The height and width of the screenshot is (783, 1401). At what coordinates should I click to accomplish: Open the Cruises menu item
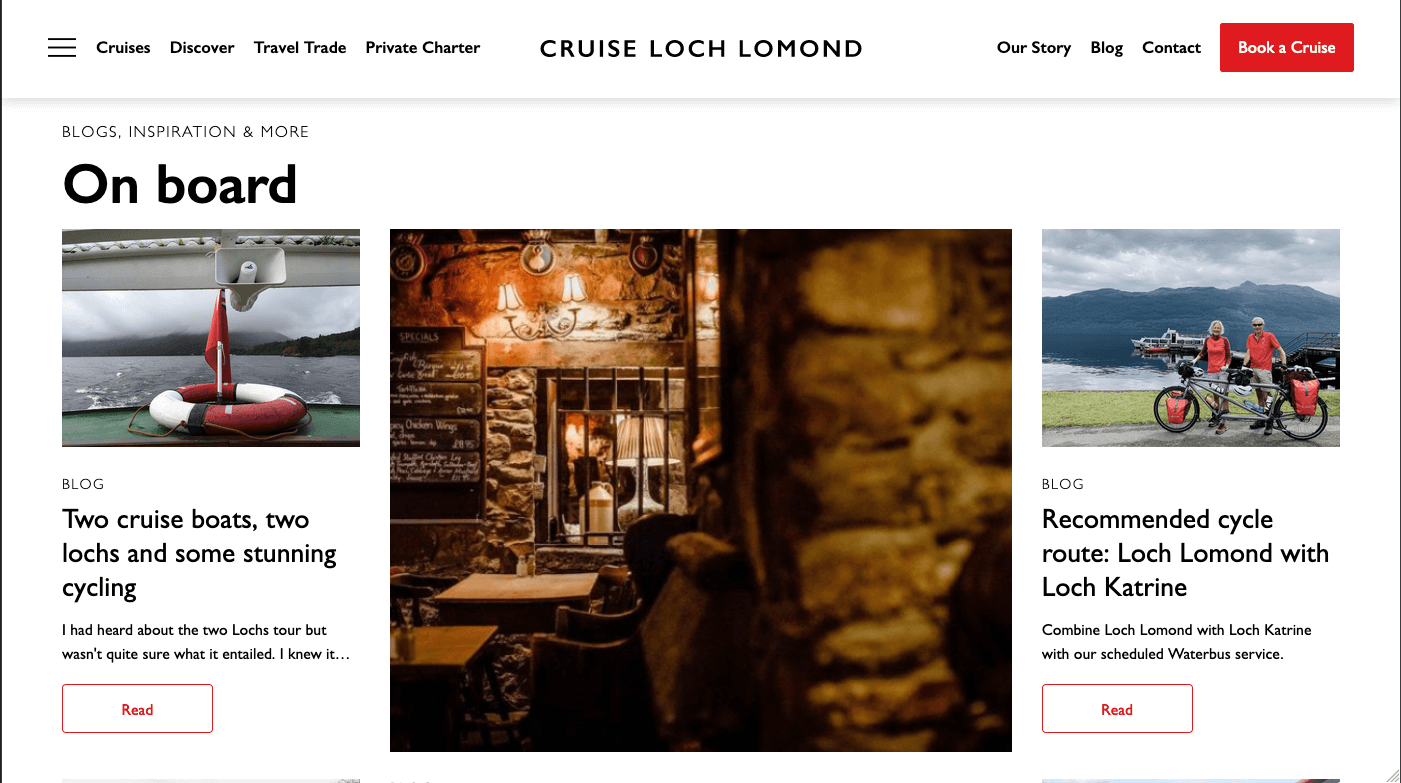click(123, 47)
